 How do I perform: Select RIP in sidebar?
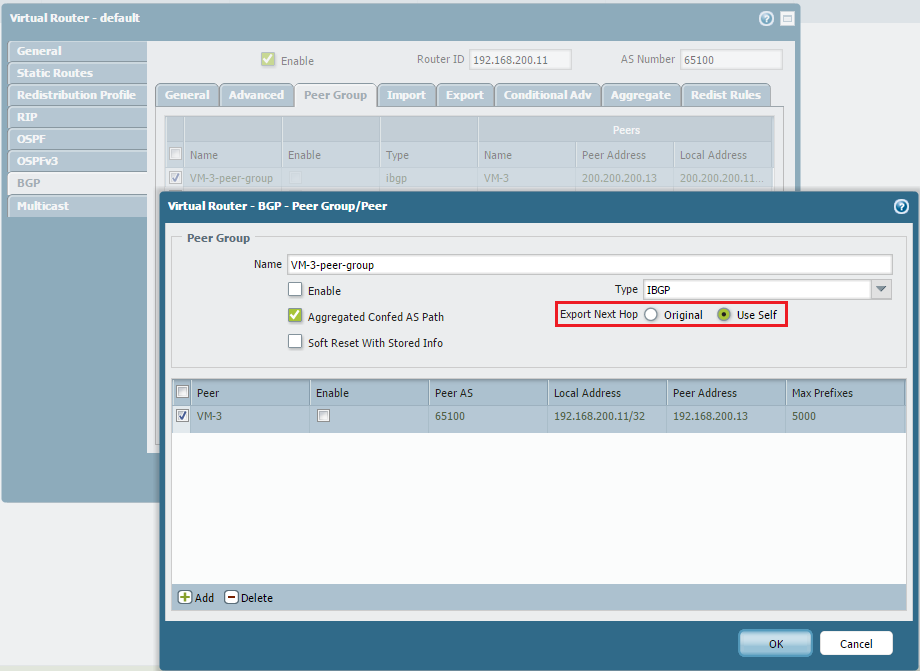(x=77, y=117)
